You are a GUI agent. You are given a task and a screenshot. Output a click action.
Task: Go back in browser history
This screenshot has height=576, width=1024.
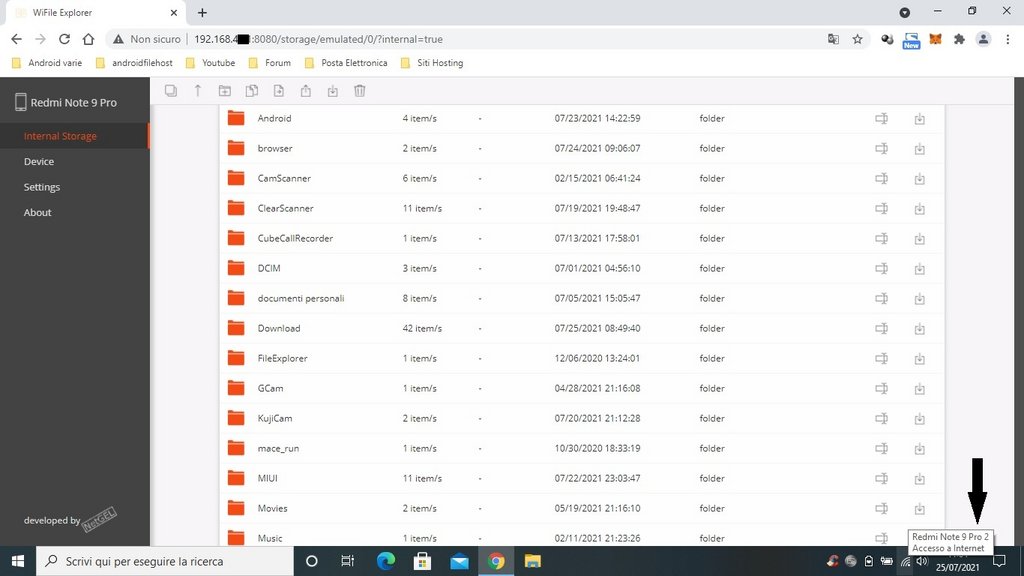coord(16,39)
